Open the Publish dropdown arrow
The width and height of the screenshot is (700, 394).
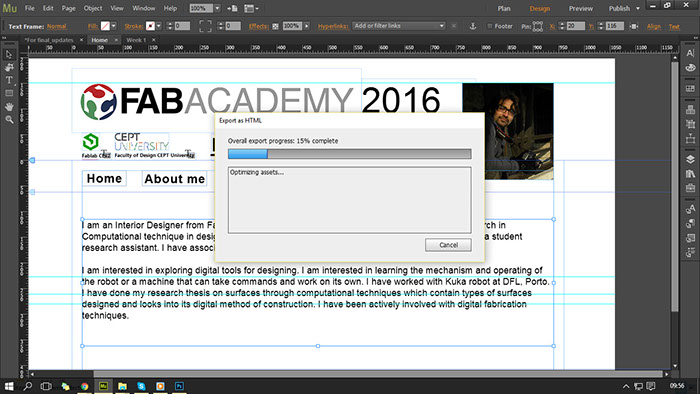point(638,8)
